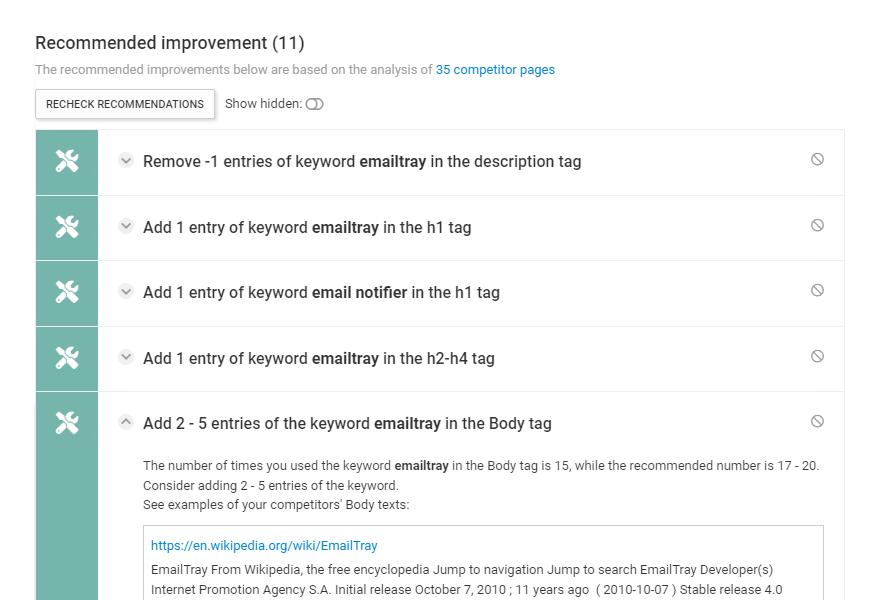Hide the h2-h4 tag recommendation
This screenshot has width=880, height=600.
click(x=817, y=356)
